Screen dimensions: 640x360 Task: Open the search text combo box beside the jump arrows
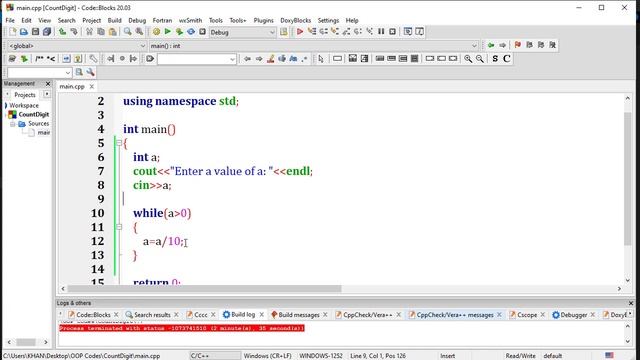point(197,59)
